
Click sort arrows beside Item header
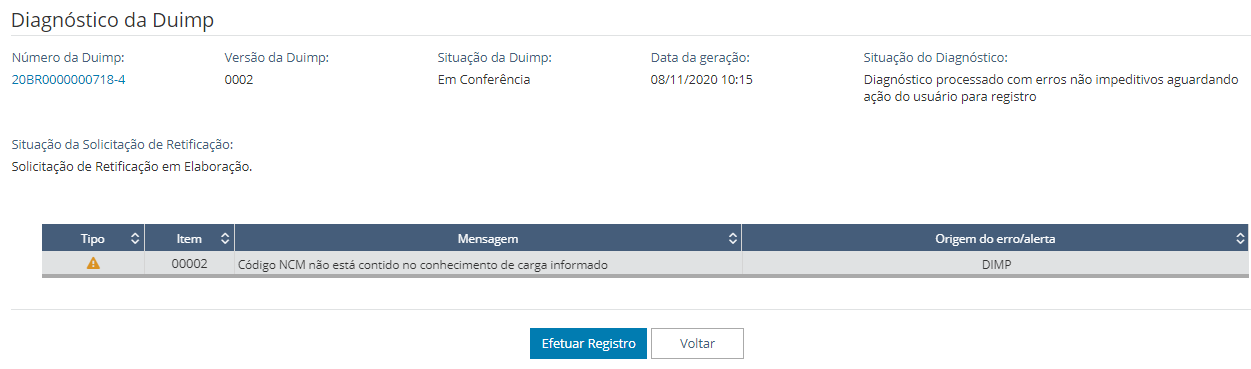click(224, 239)
